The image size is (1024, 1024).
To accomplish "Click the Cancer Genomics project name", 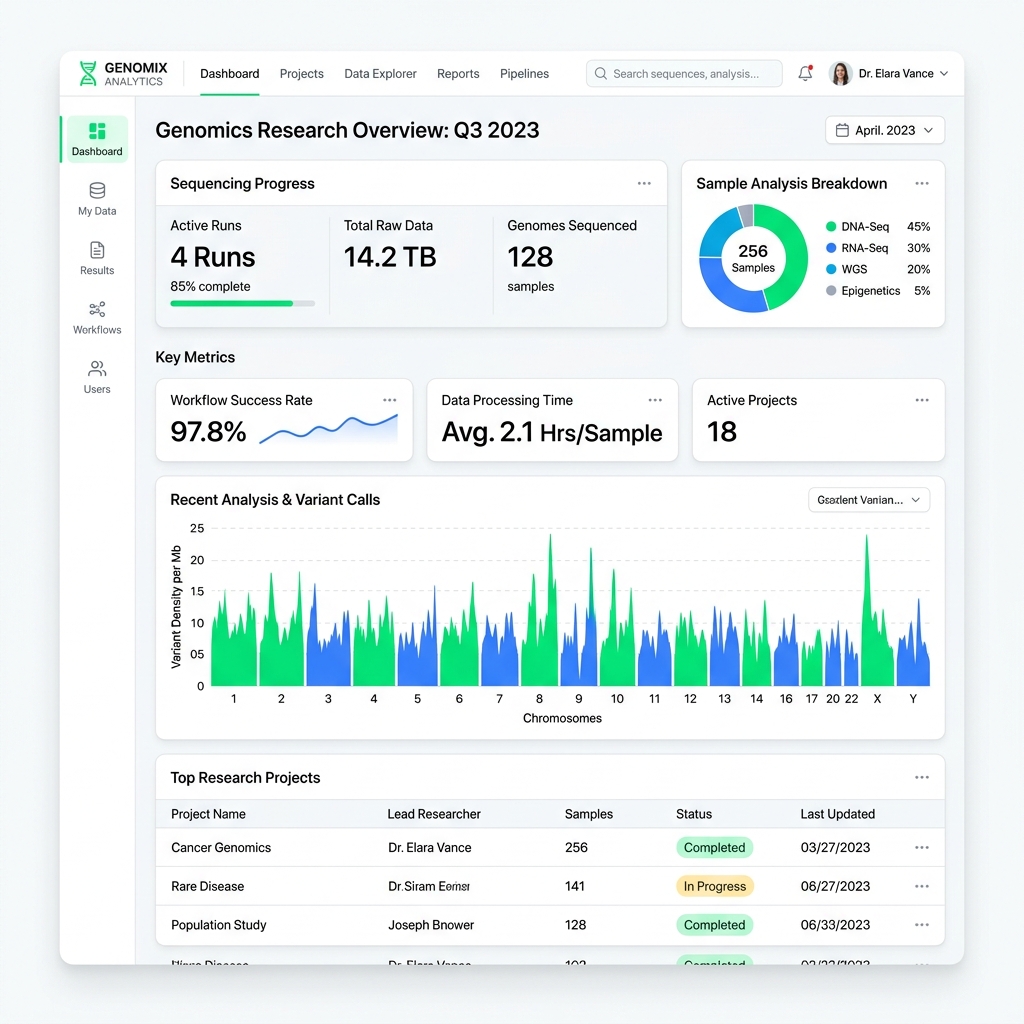I will click(221, 848).
